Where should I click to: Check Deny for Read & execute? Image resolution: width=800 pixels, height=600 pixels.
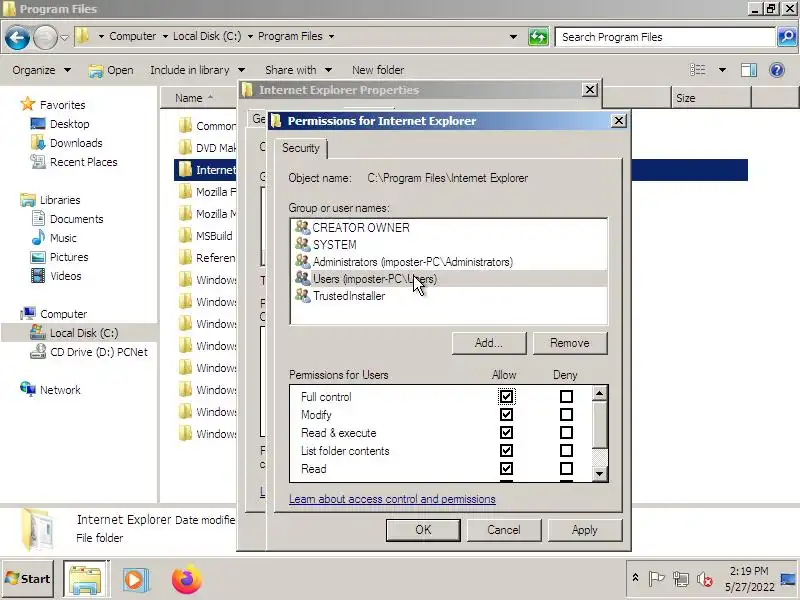click(x=566, y=433)
